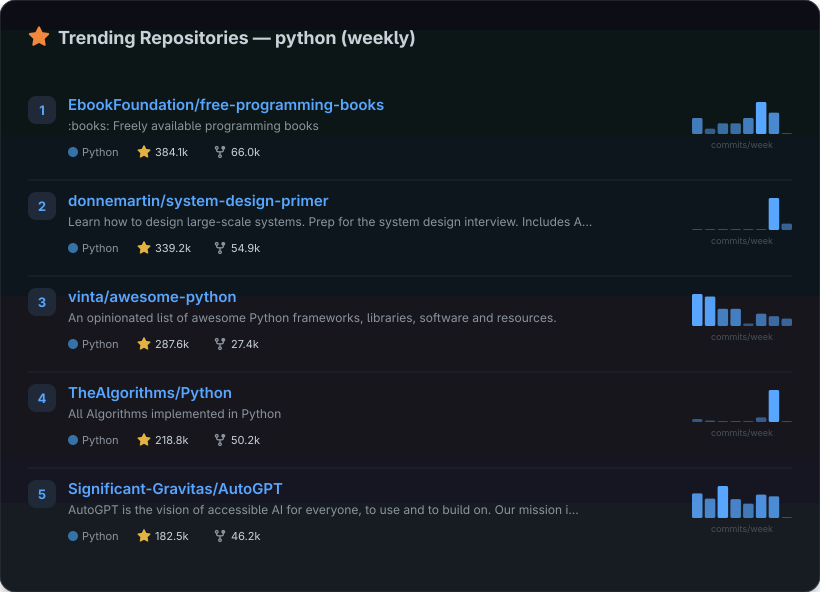Open donnemartin/system-design-primer repository link
Viewport: 820px width, 592px height.
[198, 201]
